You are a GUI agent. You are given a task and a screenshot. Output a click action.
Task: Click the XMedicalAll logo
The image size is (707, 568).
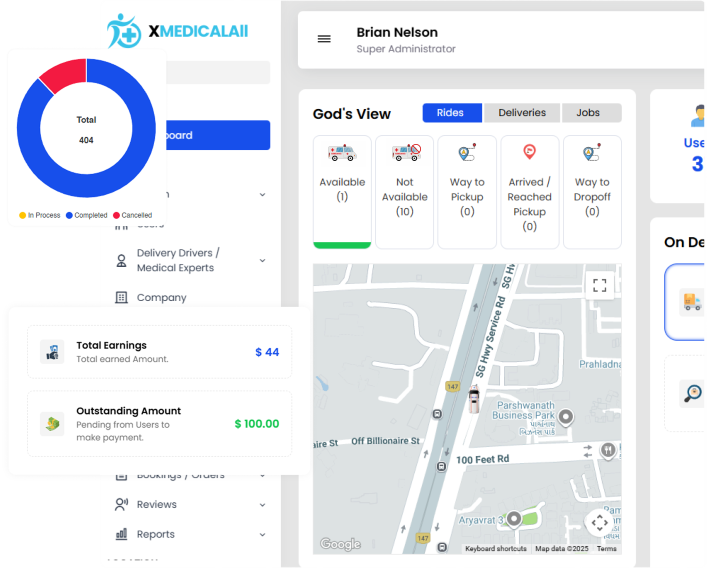[177, 31]
